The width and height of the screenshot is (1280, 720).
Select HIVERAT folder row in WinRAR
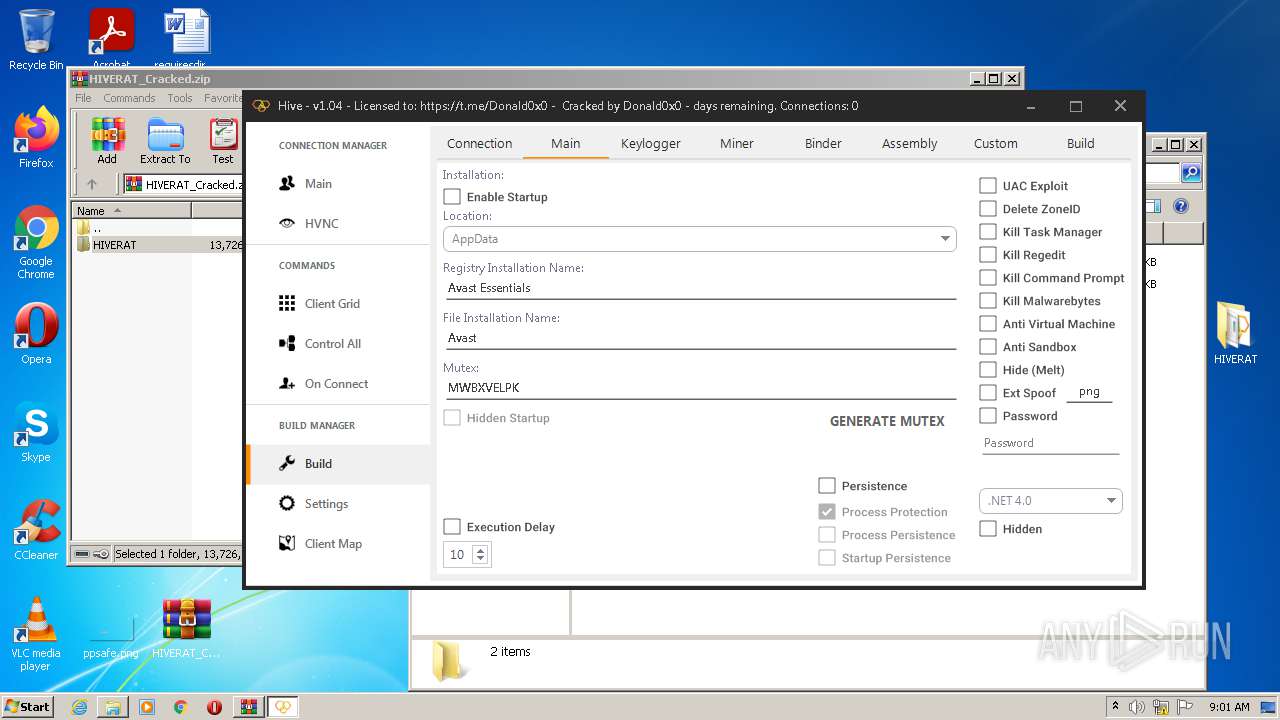[x=158, y=245]
